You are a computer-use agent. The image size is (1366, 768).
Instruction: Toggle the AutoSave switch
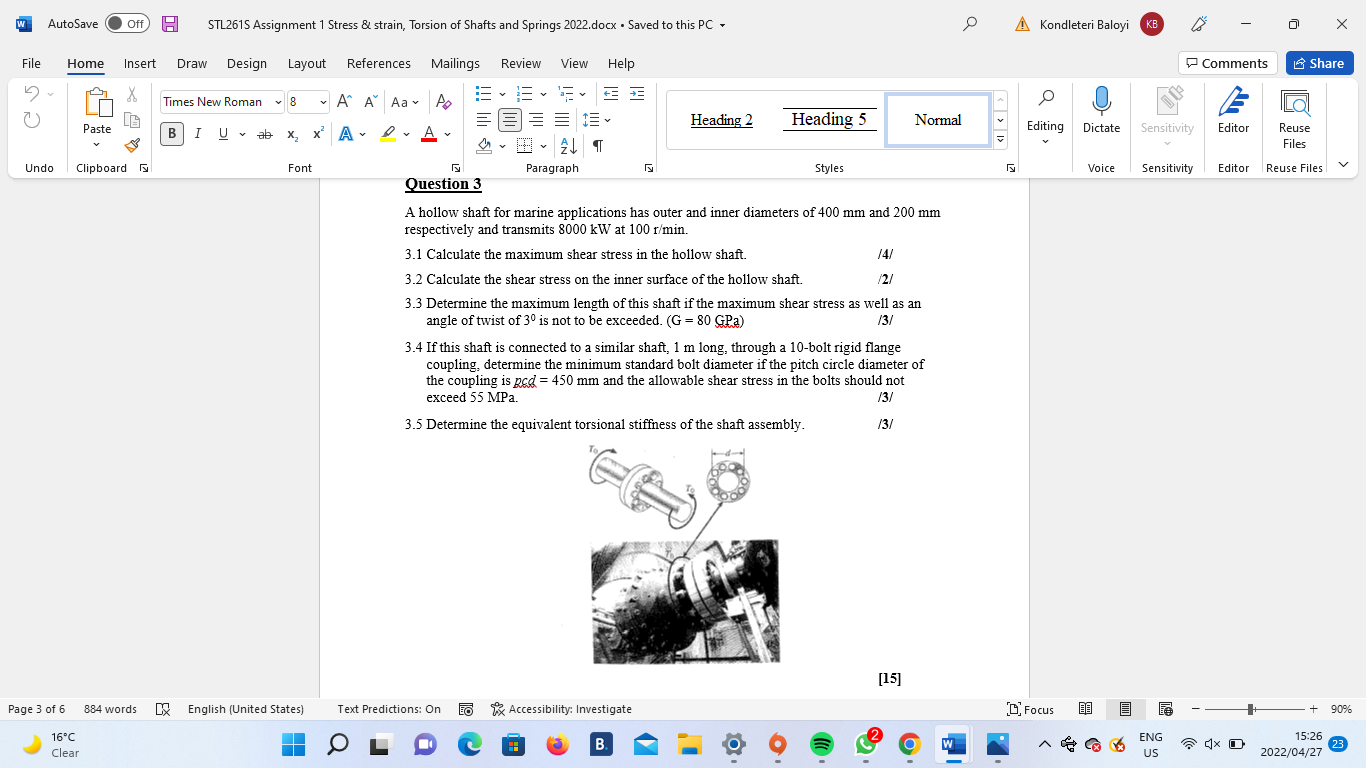pyautogui.click(x=126, y=24)
